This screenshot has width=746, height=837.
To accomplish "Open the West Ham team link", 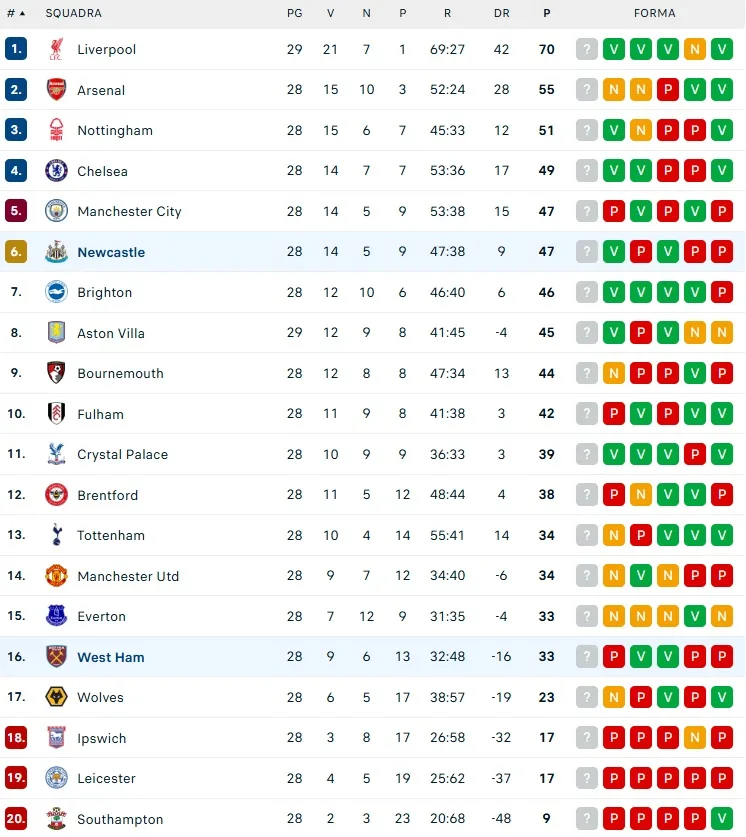I will pyautogui.click(x=111, y=657).
